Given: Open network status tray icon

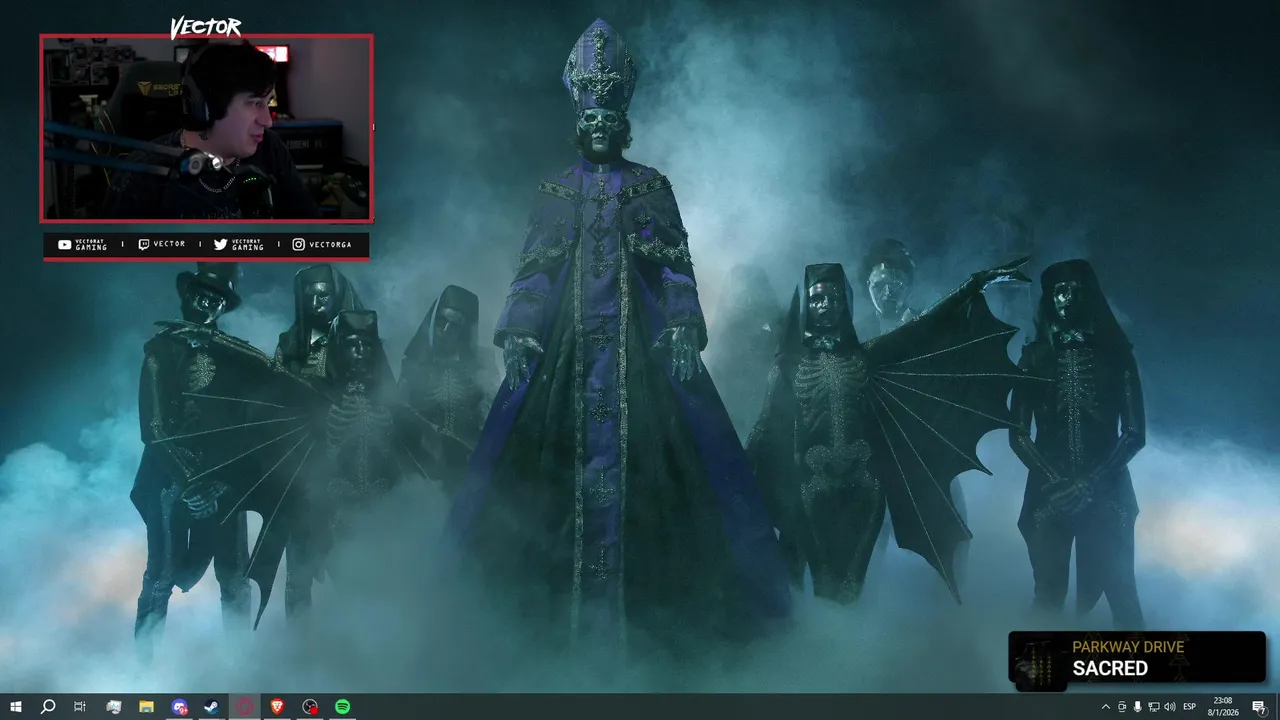Looking at the screenshot, I should pyautogui.click(x=1153, y=707).
